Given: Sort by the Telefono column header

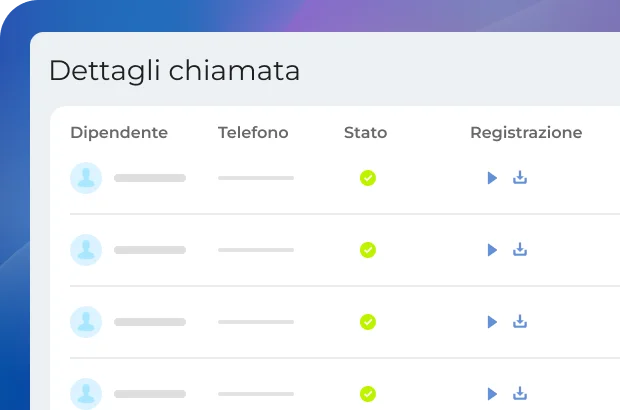Looking at the screenshot, I should 253,133.
